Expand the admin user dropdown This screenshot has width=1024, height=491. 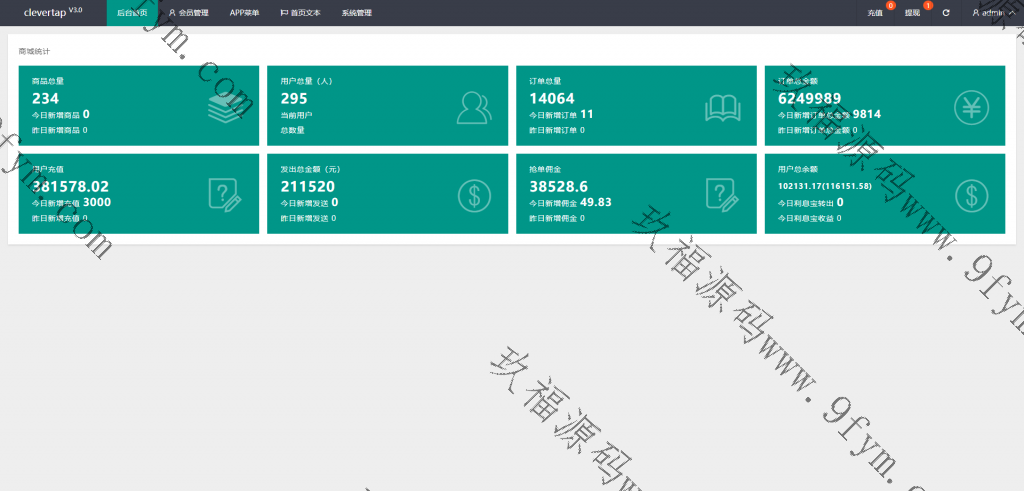(x=992, y=13)
